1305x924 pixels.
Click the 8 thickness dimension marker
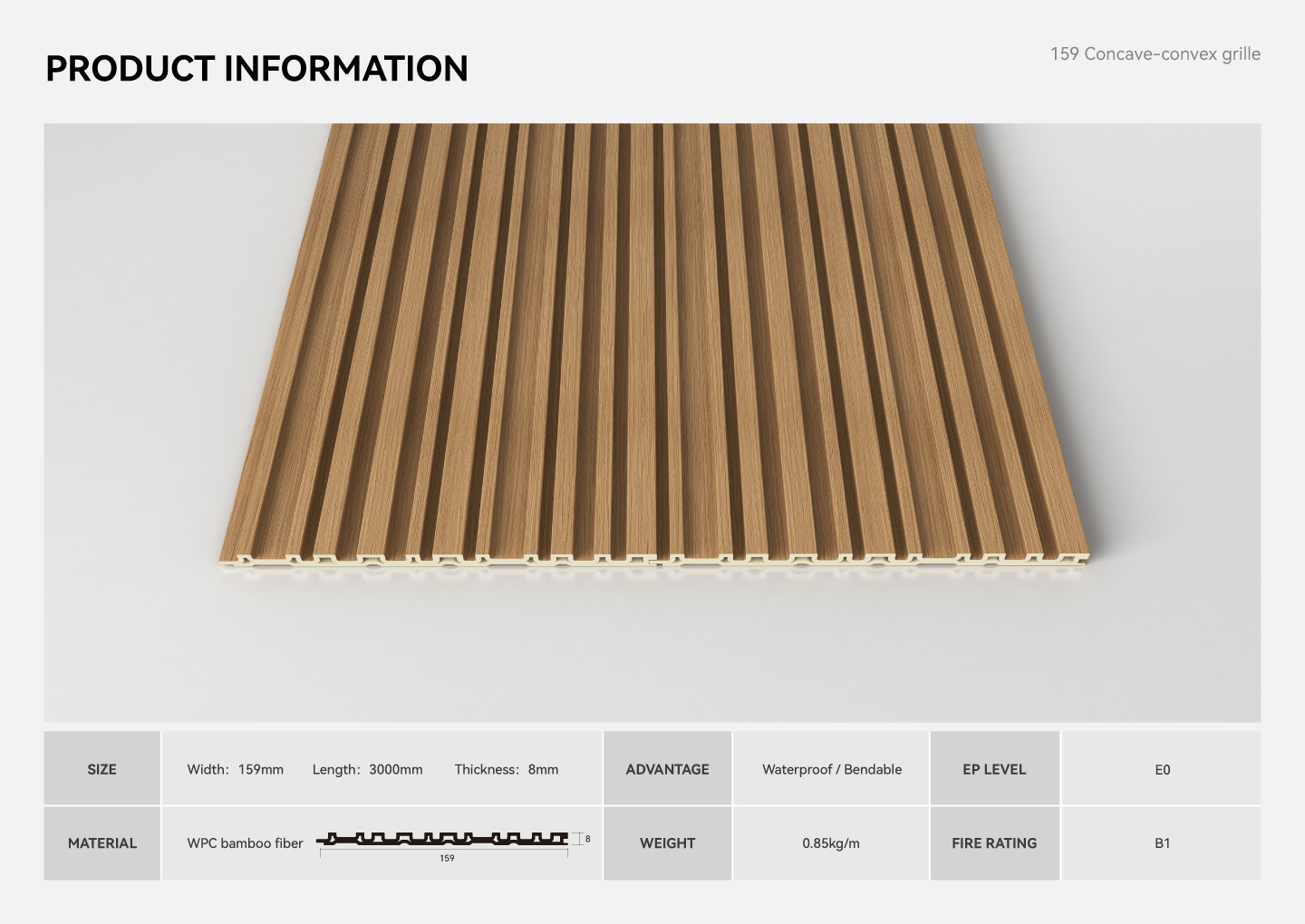pyautogui.click(x=587, y=839)
